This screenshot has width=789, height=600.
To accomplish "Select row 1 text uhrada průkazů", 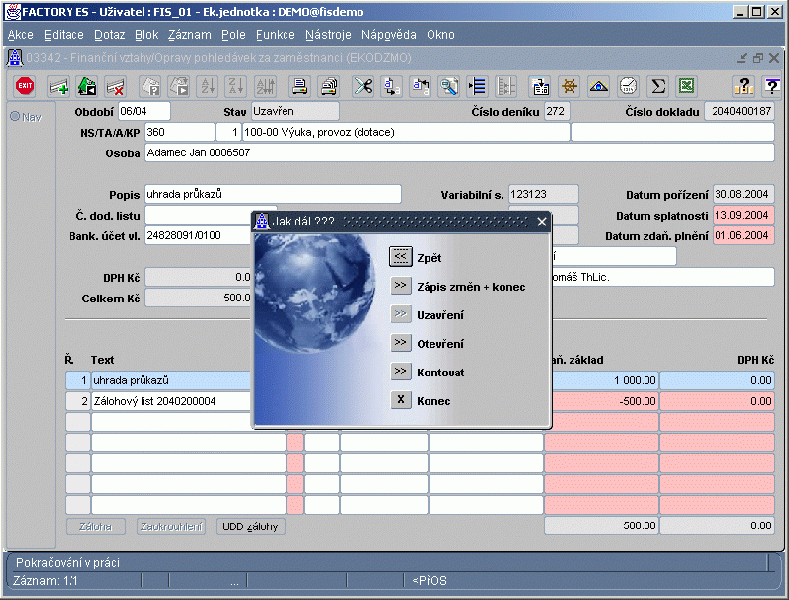I will (x=171, y=380).
